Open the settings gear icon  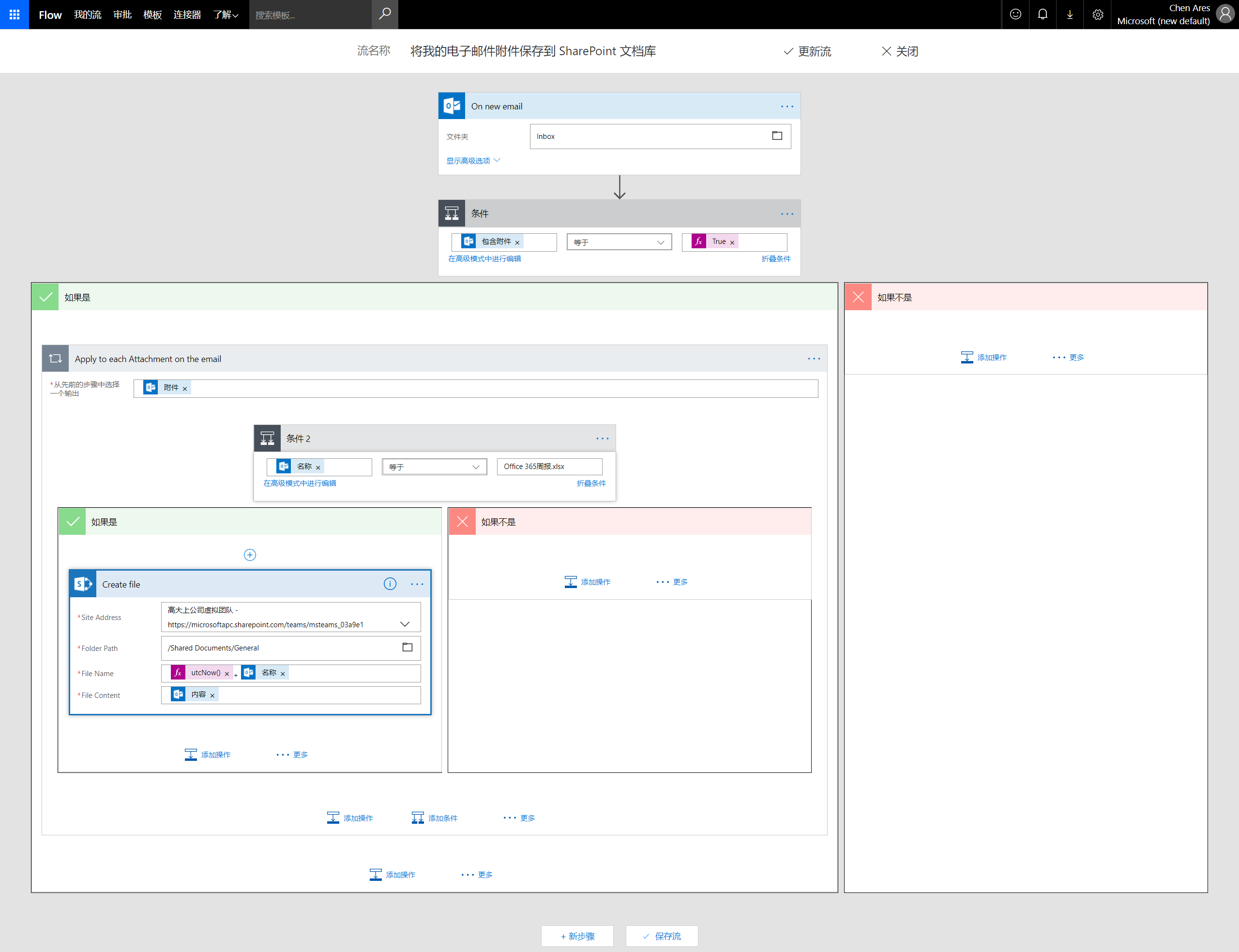(1097, 14)
